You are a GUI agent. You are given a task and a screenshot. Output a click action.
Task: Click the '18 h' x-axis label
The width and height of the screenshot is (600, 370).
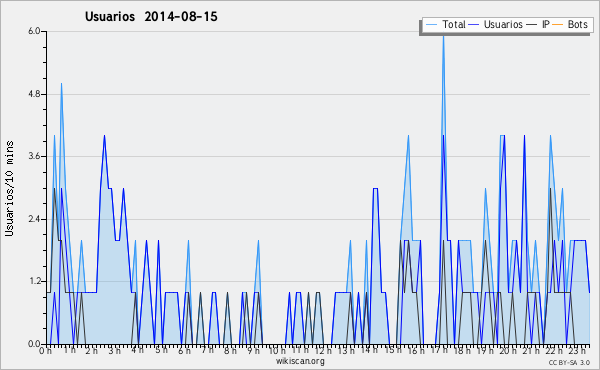462,350
